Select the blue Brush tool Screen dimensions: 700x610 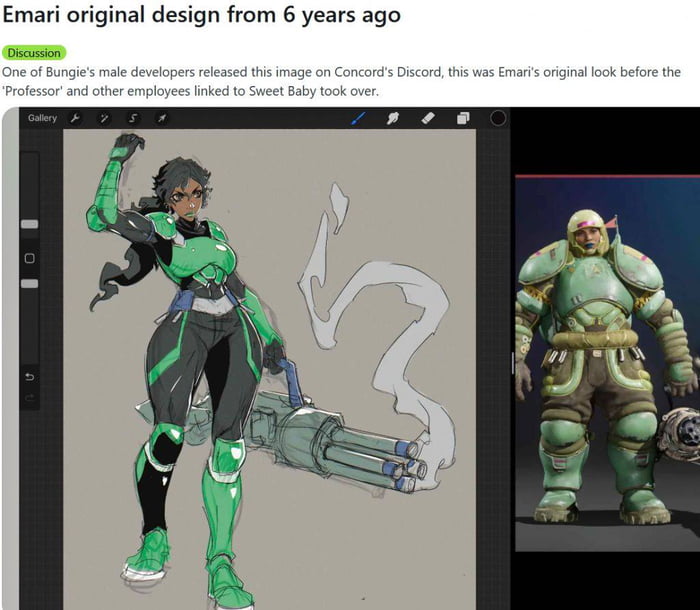(359, 118)
